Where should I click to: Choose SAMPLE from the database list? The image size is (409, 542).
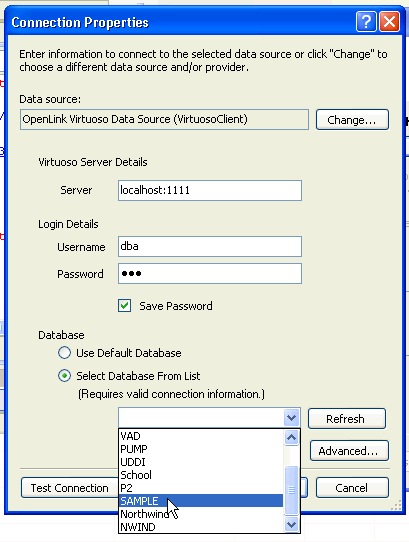pos(201,501)
